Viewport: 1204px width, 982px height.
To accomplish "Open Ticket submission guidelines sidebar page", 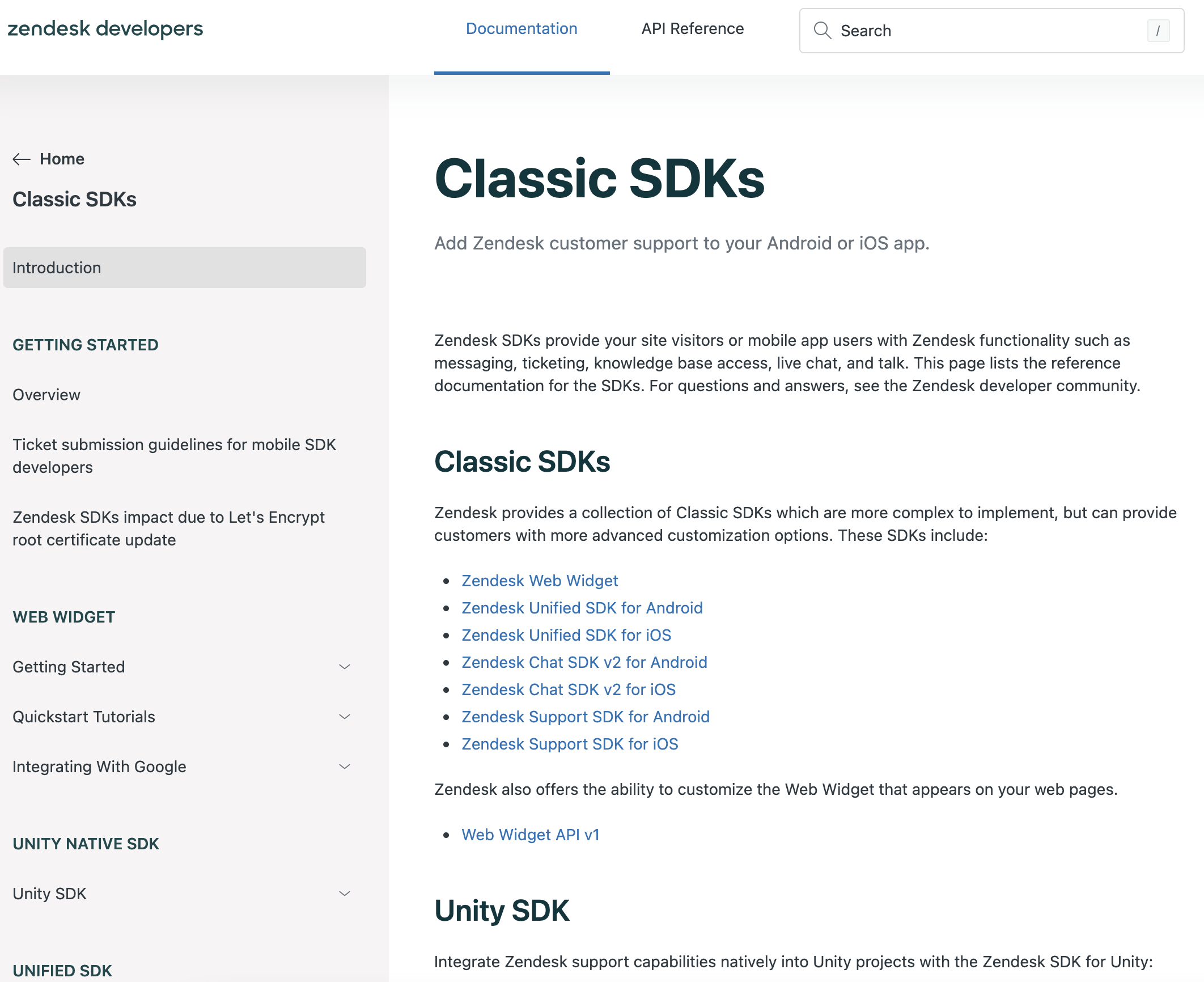I will 175,456.
